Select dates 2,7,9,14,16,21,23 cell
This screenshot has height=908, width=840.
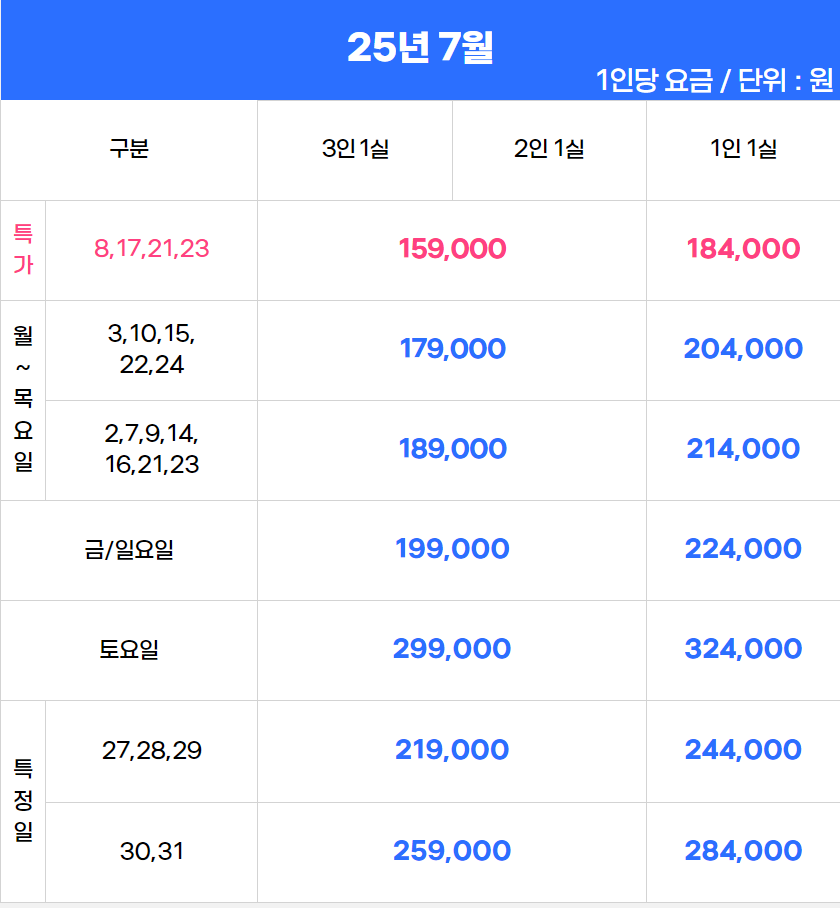[x=152, y=449]
